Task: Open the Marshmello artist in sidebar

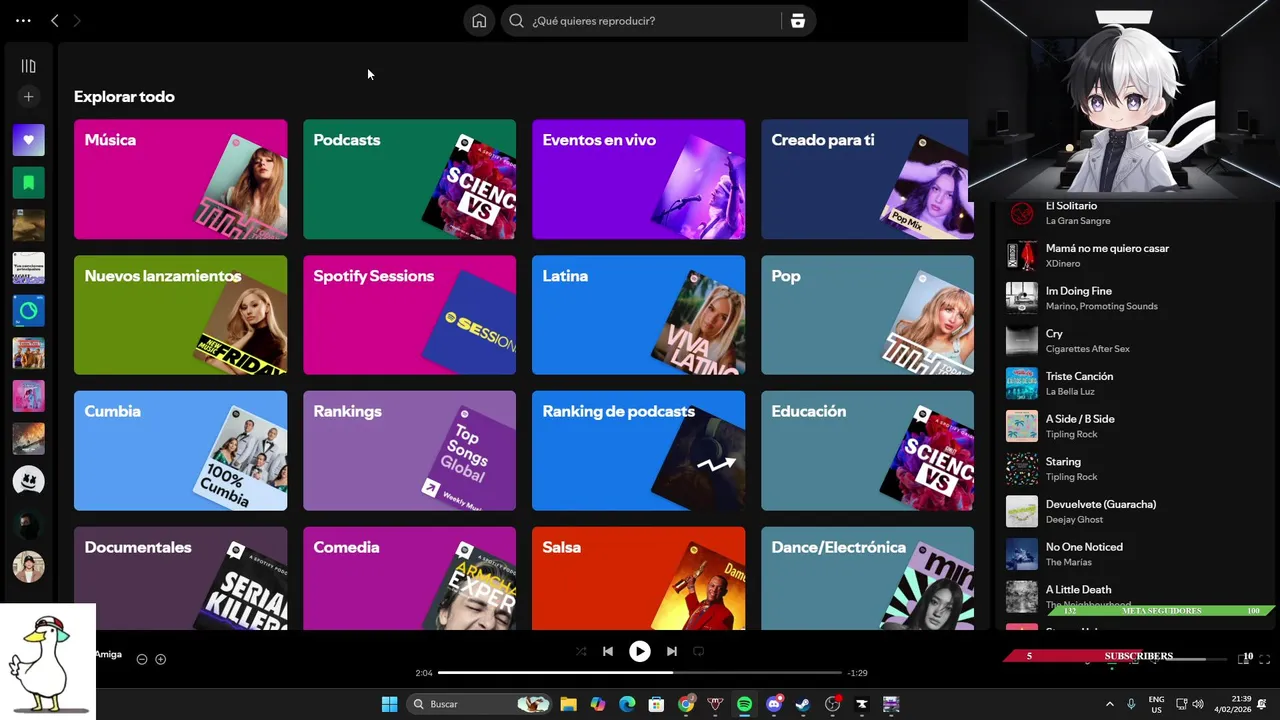Action: tap(28, 481)
